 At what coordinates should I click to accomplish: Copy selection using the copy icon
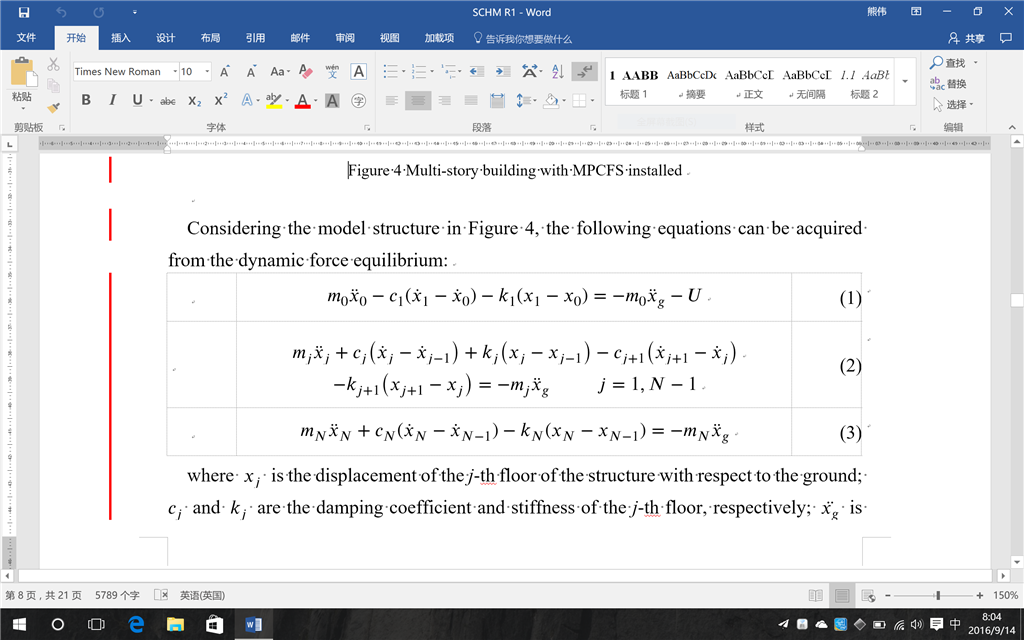pos(54,86)
